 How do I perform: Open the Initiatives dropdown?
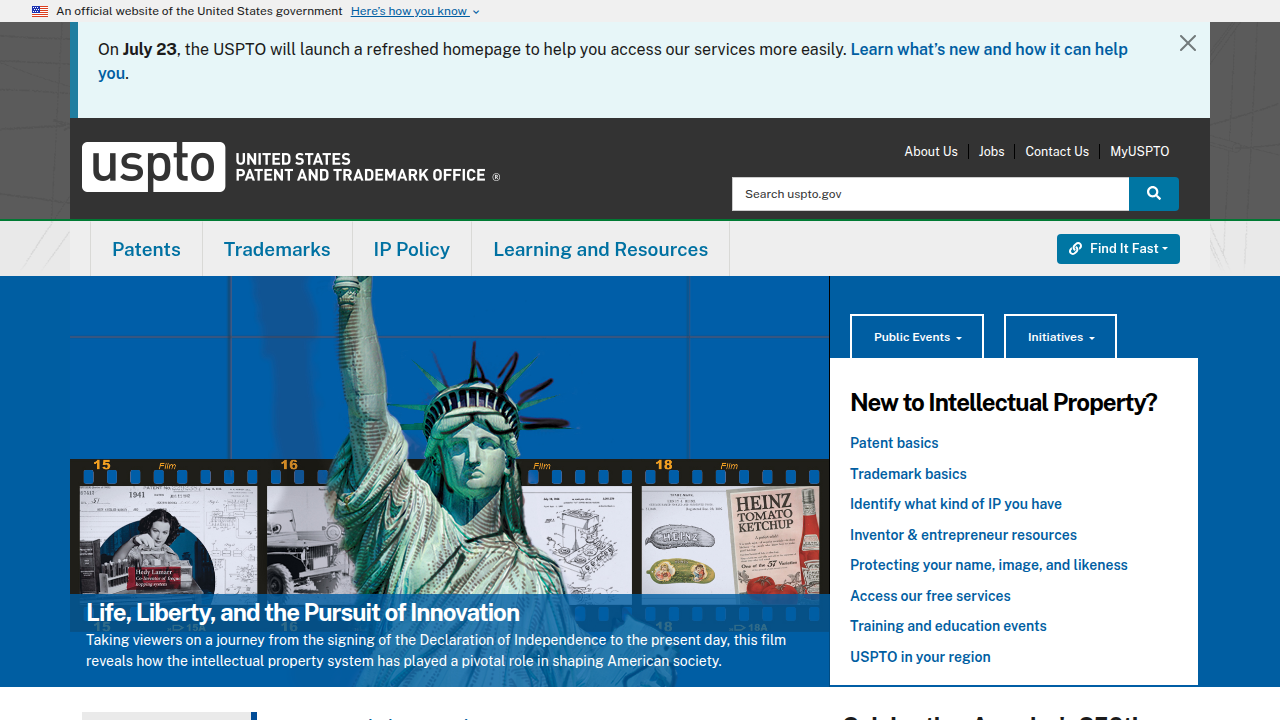point(1060,337)
